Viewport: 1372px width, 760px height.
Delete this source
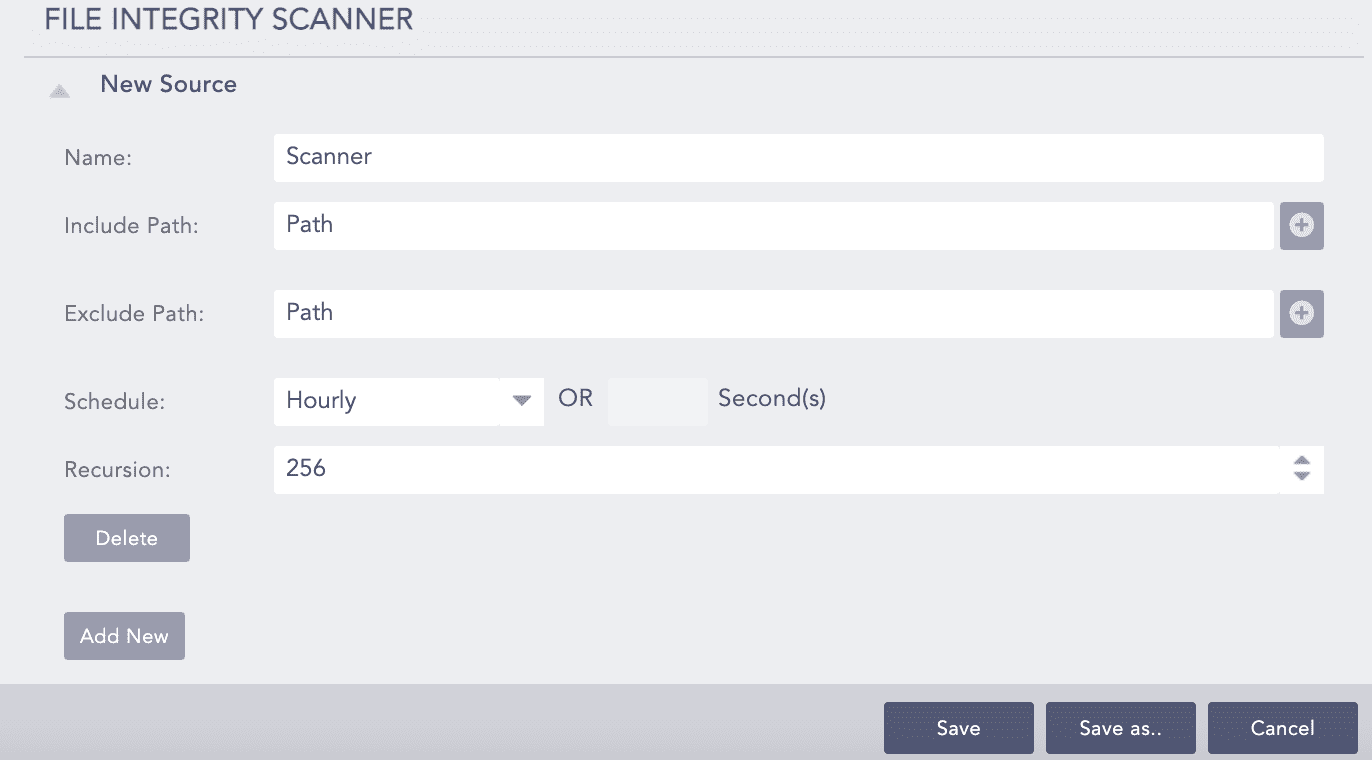(x=127, y=538)
